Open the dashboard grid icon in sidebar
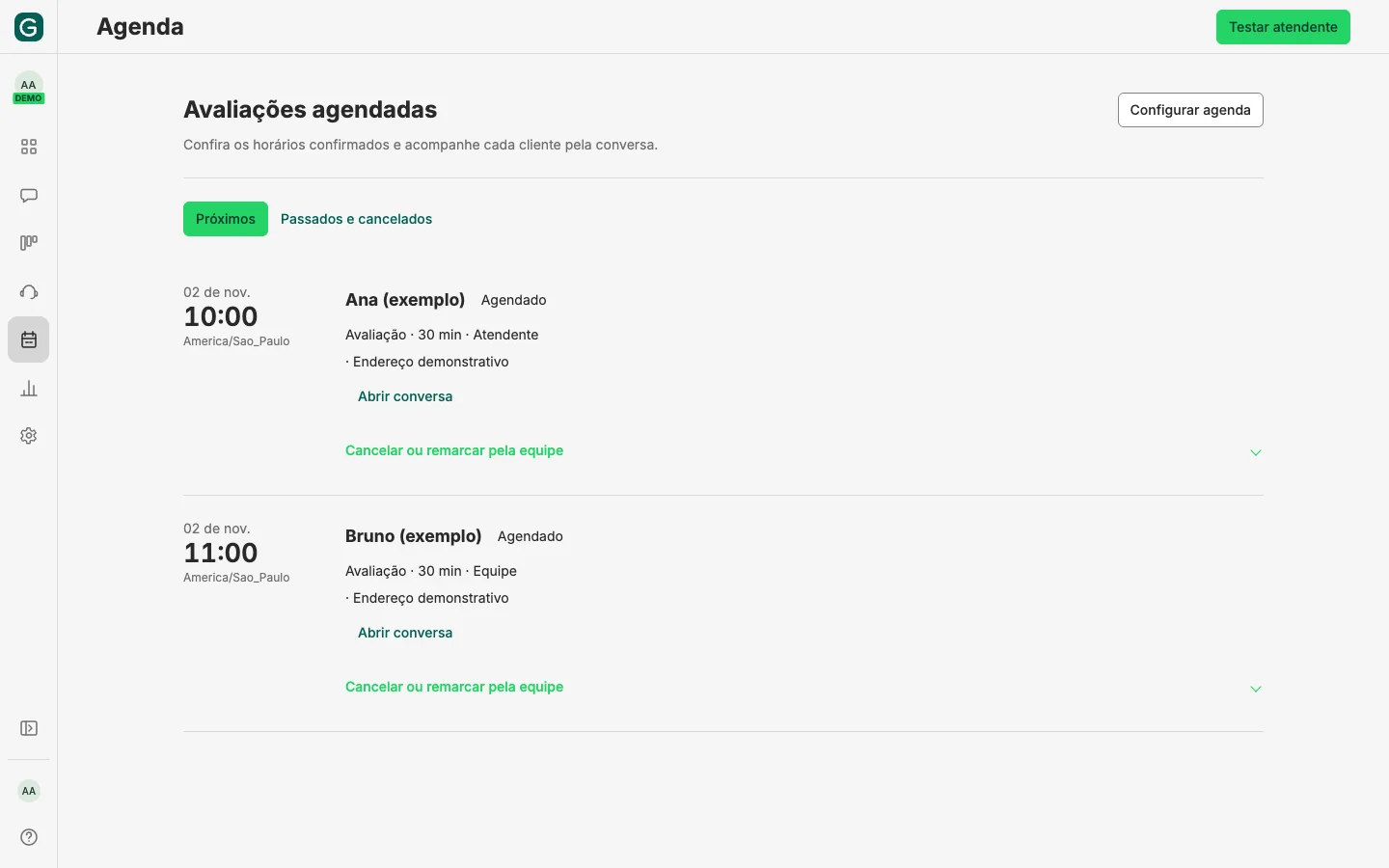Screen dimensions: 1389x868 29,147
